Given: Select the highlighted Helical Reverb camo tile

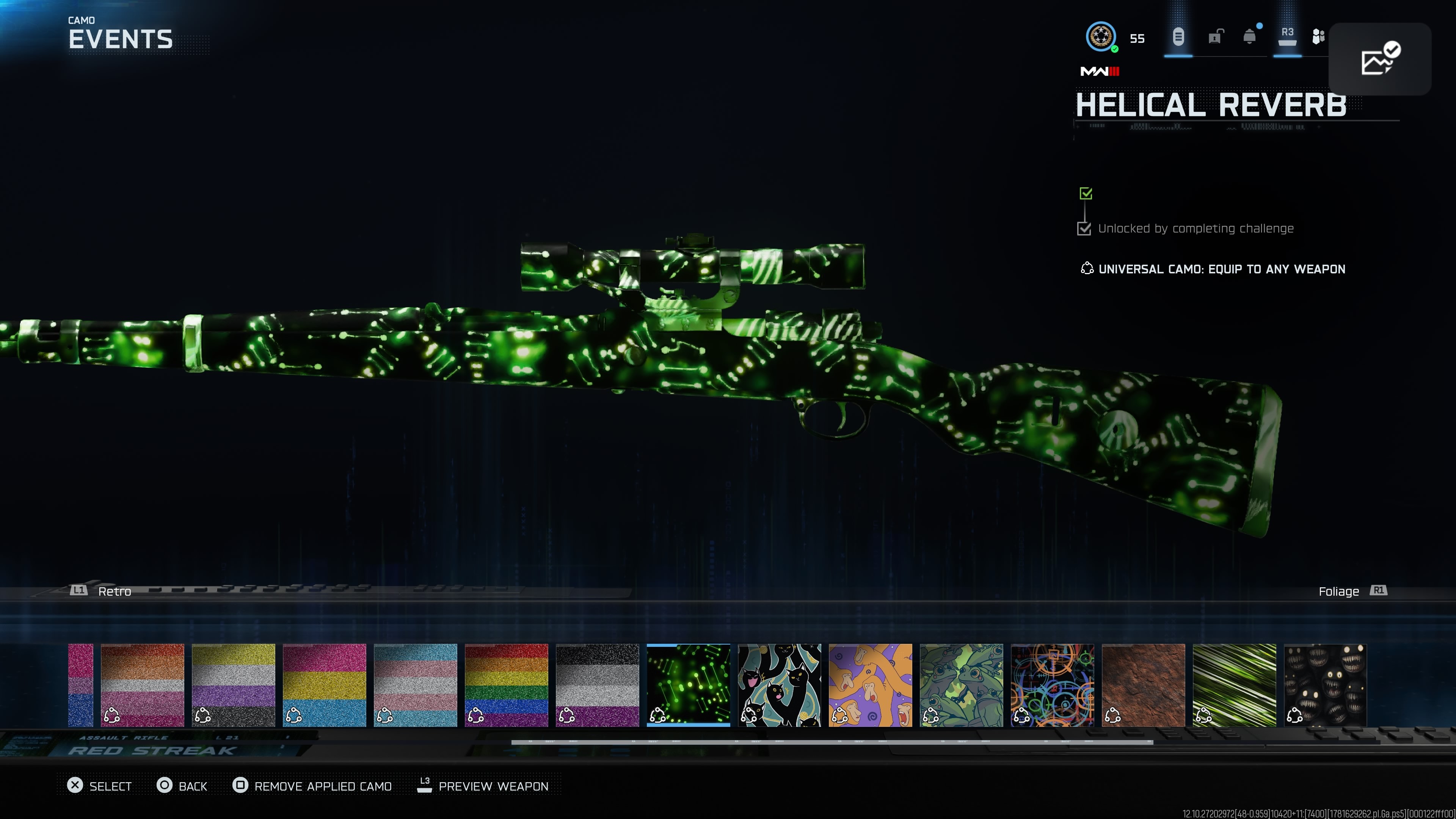Looking at the screenshot, I should (x=689, y=685).
